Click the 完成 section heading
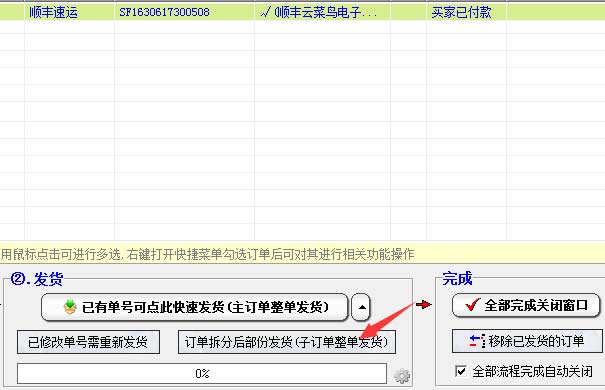The image size is (605, 390). pos(457,279)
